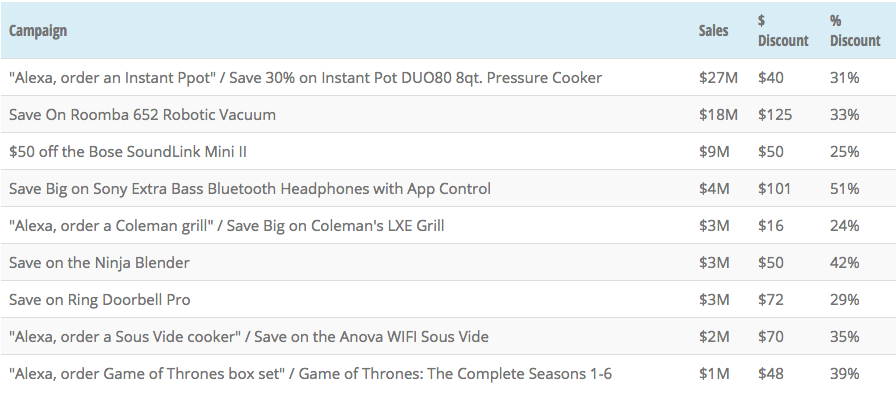This screenshot has width=896, height=398.
Task: Click the Campaign column header
Action: click(x=38, y=30)
